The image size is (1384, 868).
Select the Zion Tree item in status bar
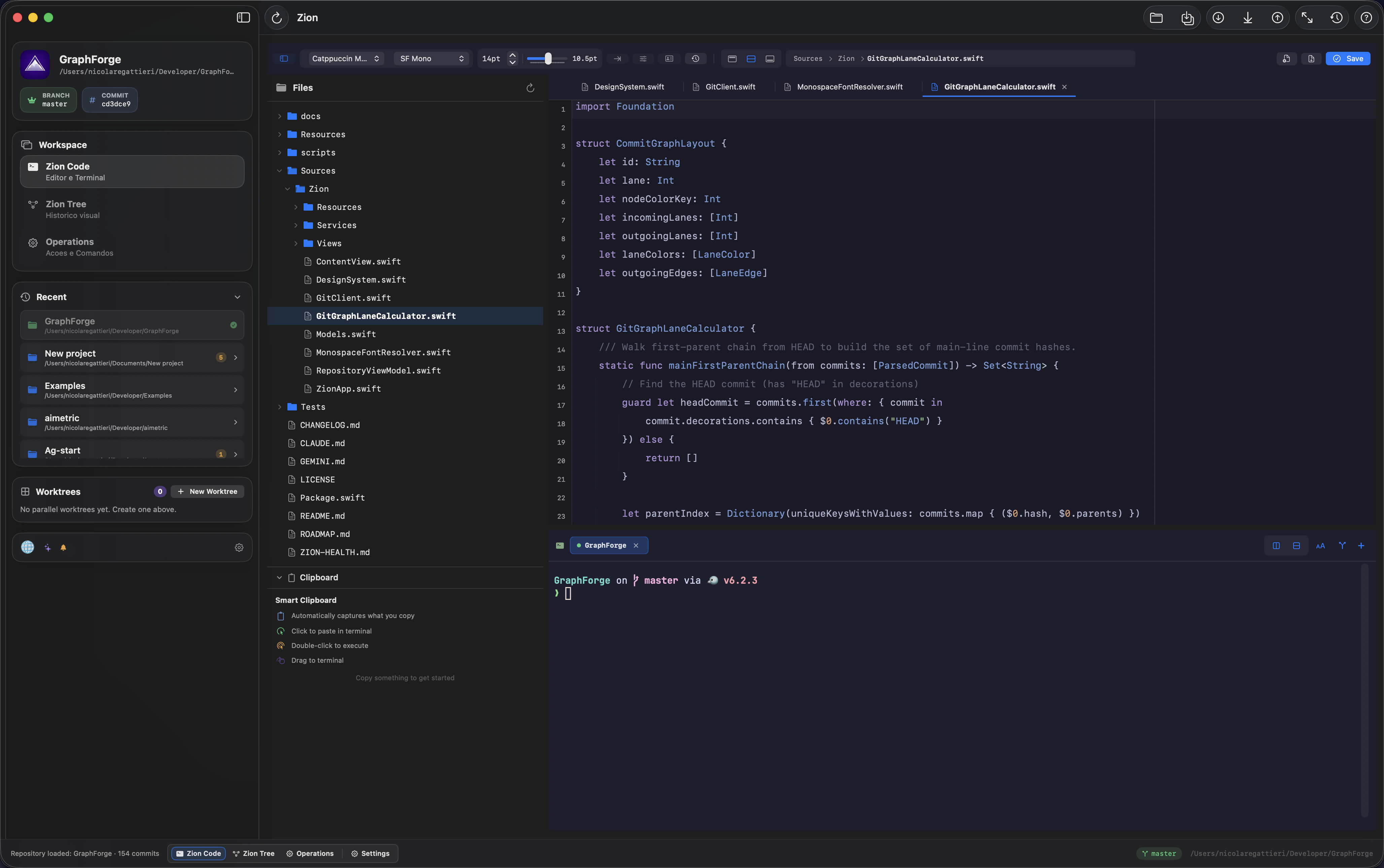point(253,853)
